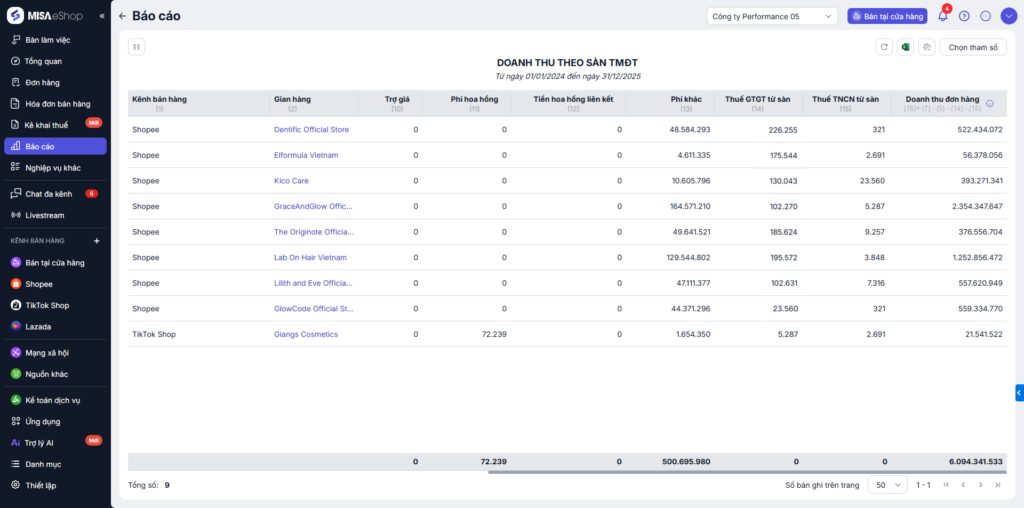The width and height of the screenshot is (1024, 508).
Task: Click the Bán tại cửa hàng button
Action: click(x=887, y=16)
